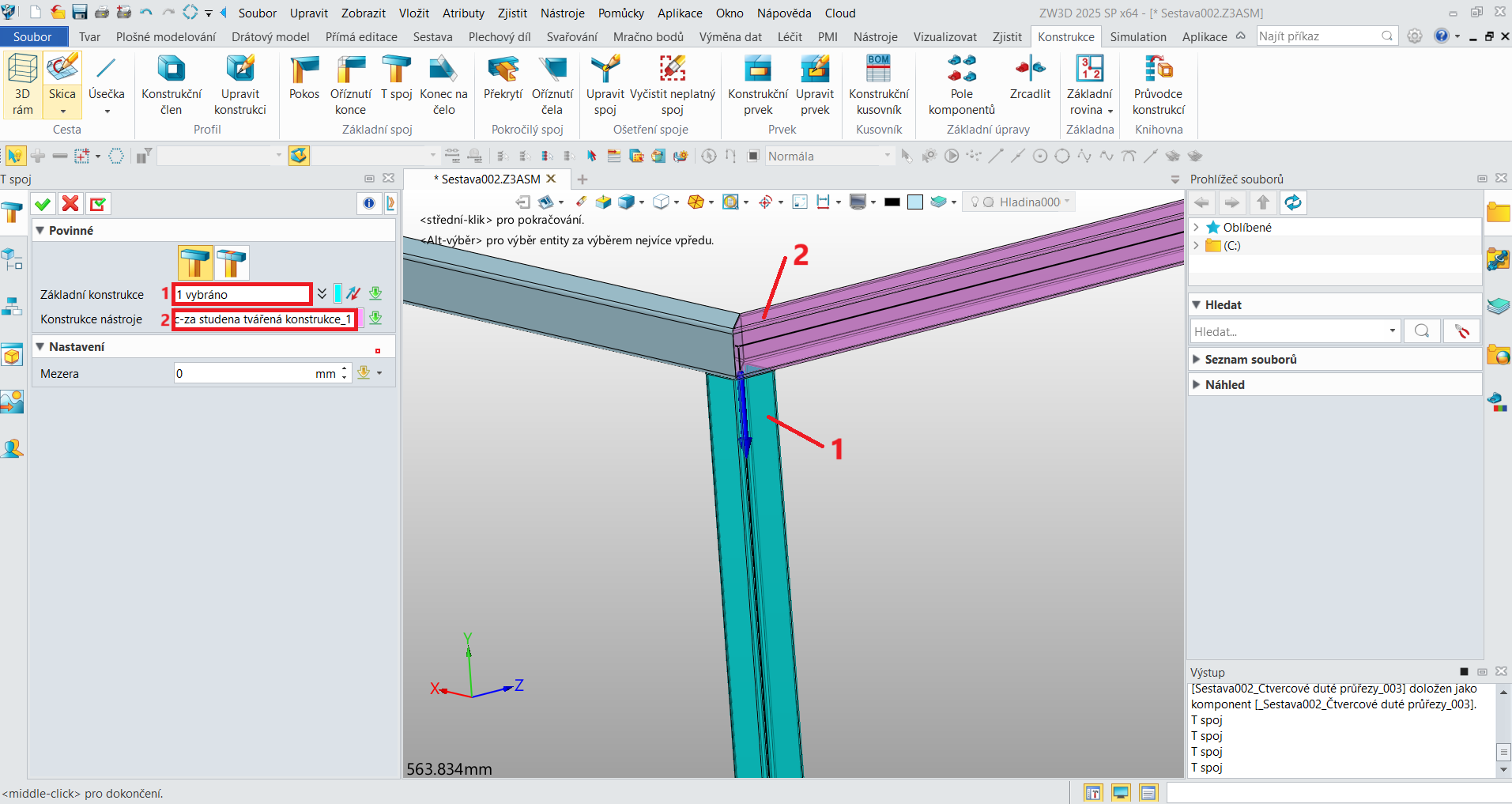This screenshot has height=804, width=1512.
Task: Activate the T spoj ribbon tool
Action: pyautogui.click(x=396, y=78)
